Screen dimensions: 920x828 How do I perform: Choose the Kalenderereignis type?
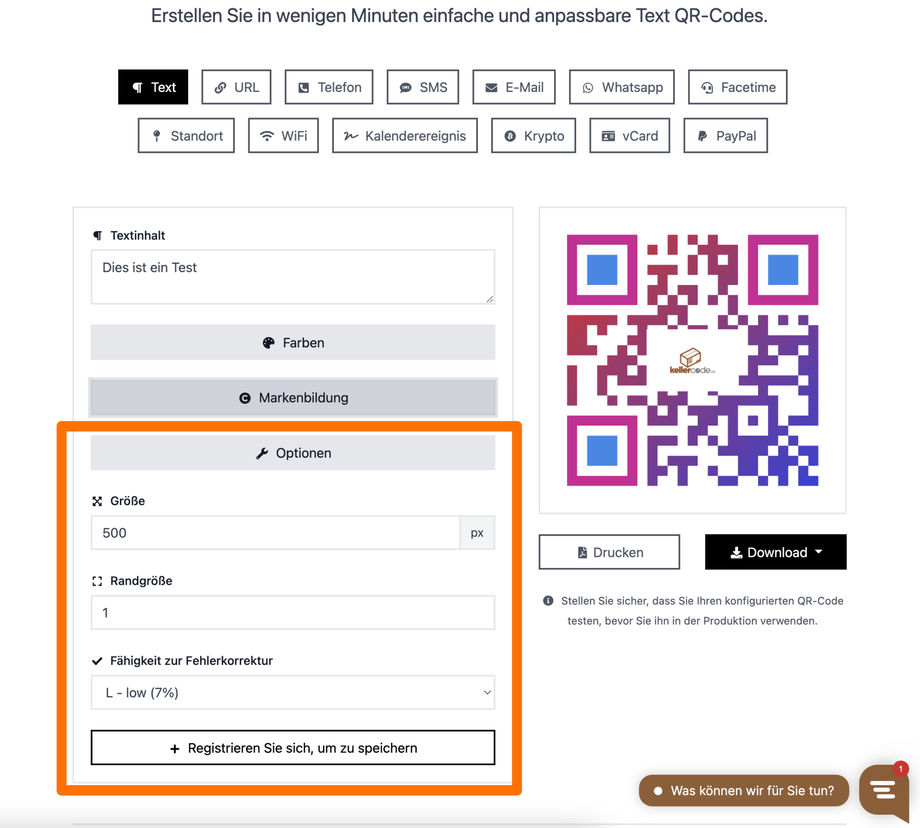405,136
